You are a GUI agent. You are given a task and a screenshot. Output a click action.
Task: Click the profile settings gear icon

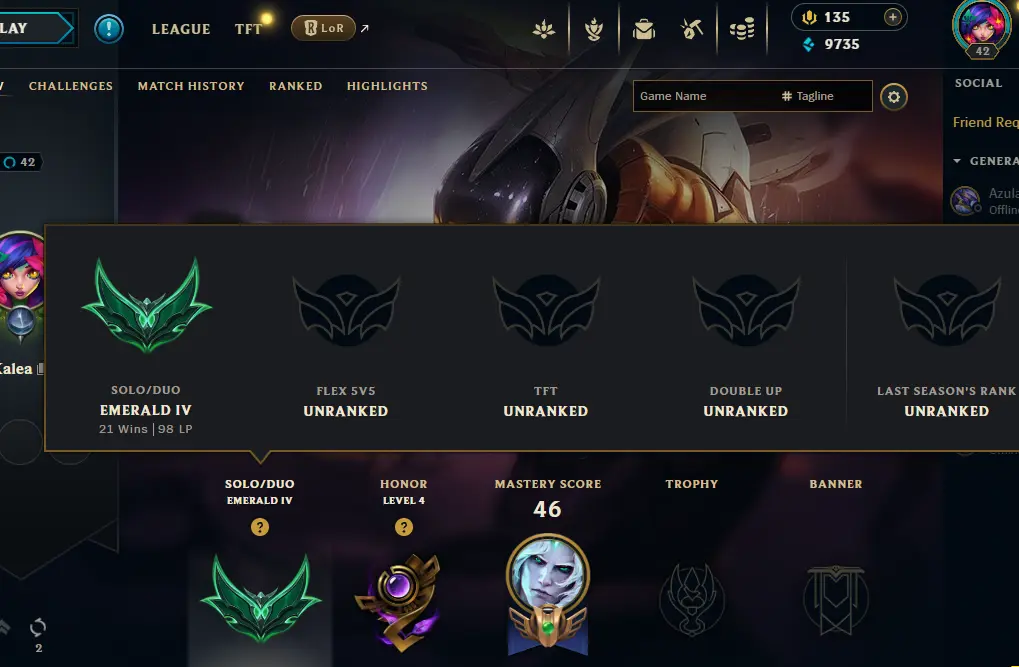point(894,97)
